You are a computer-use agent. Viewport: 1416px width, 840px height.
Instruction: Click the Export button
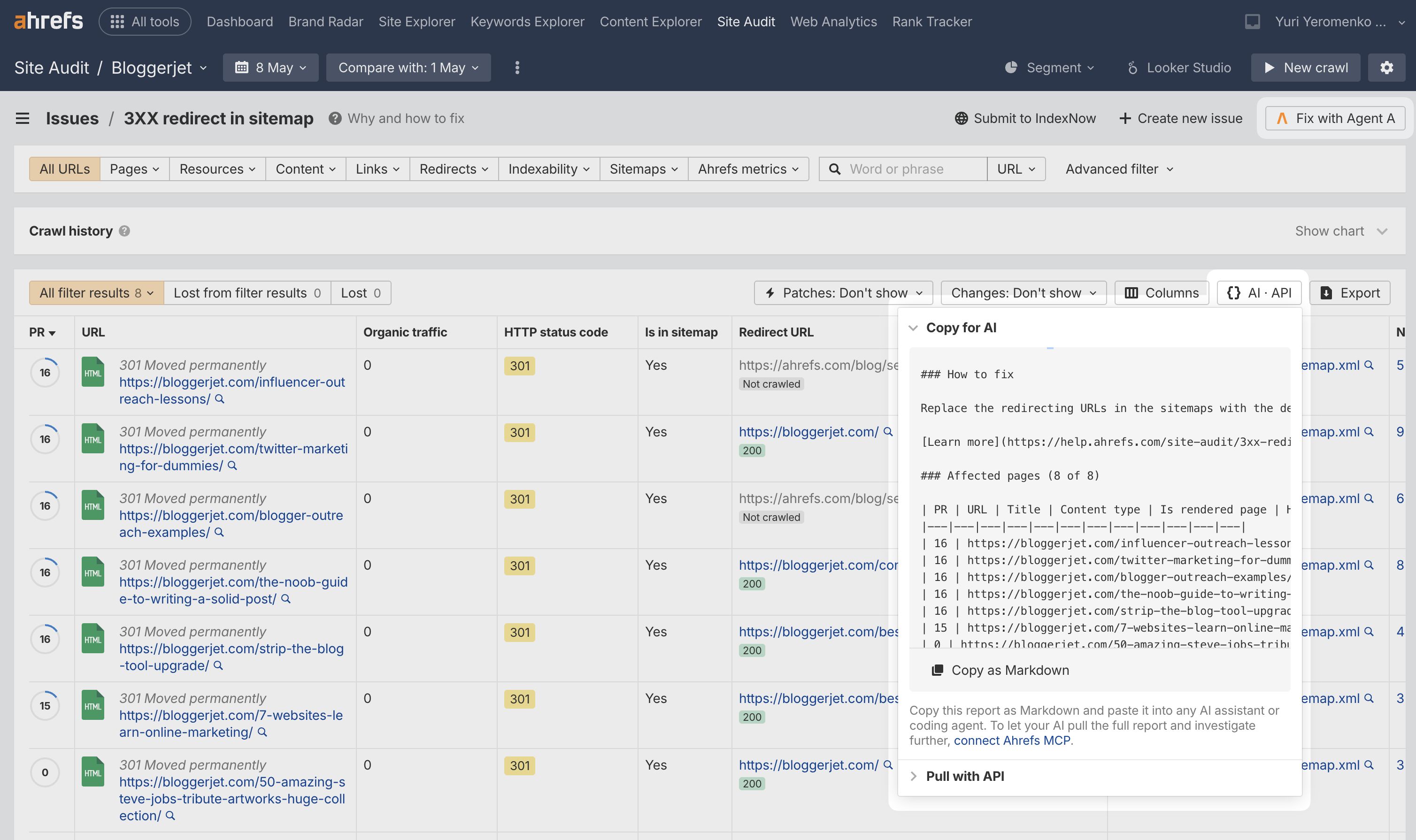(x=1350, y=293)
